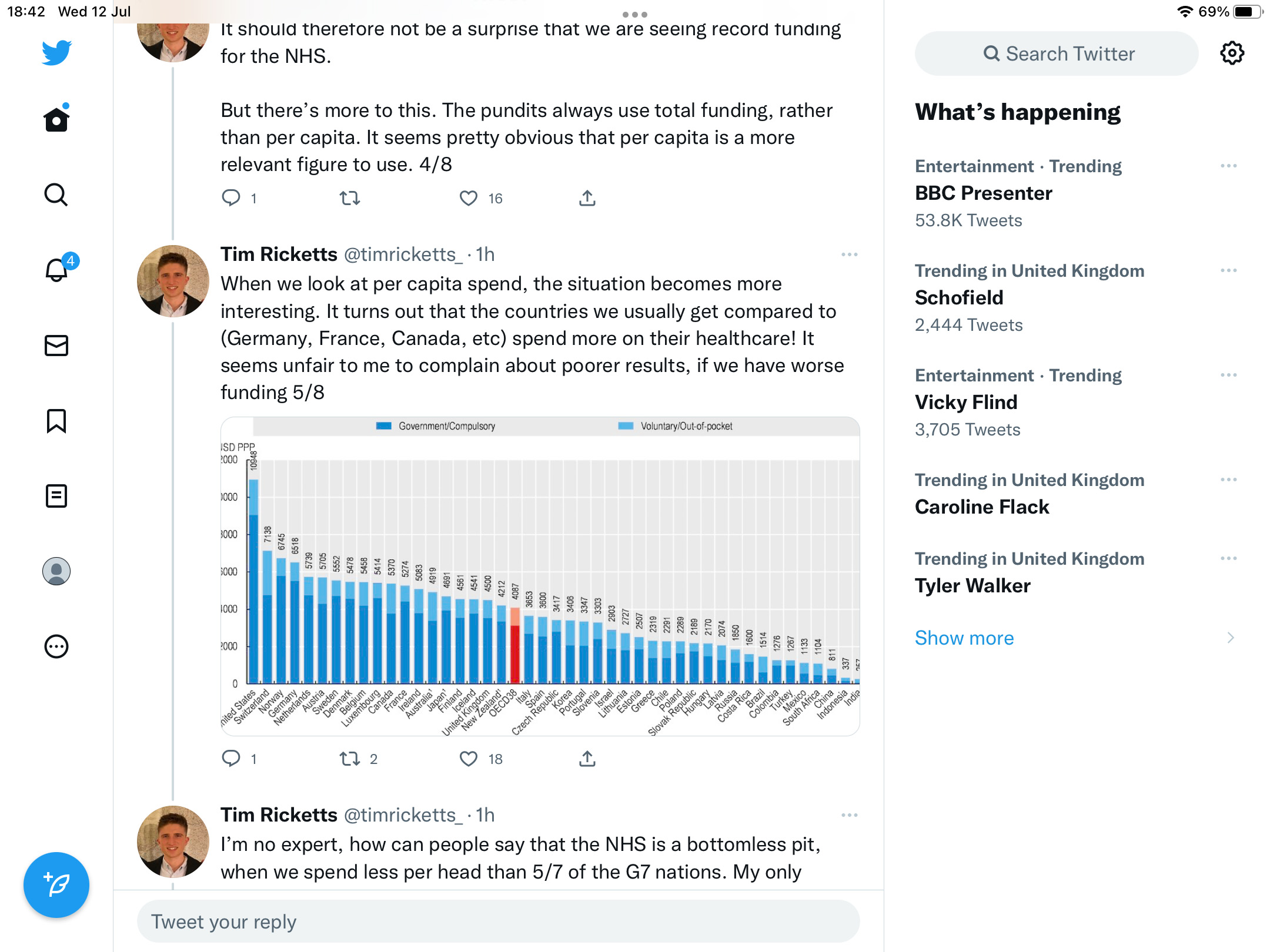This screenshot has width=1270, height=952.
Task: Open Tim Ricketts name on 5/8 tweet
Action: point(279,254)
